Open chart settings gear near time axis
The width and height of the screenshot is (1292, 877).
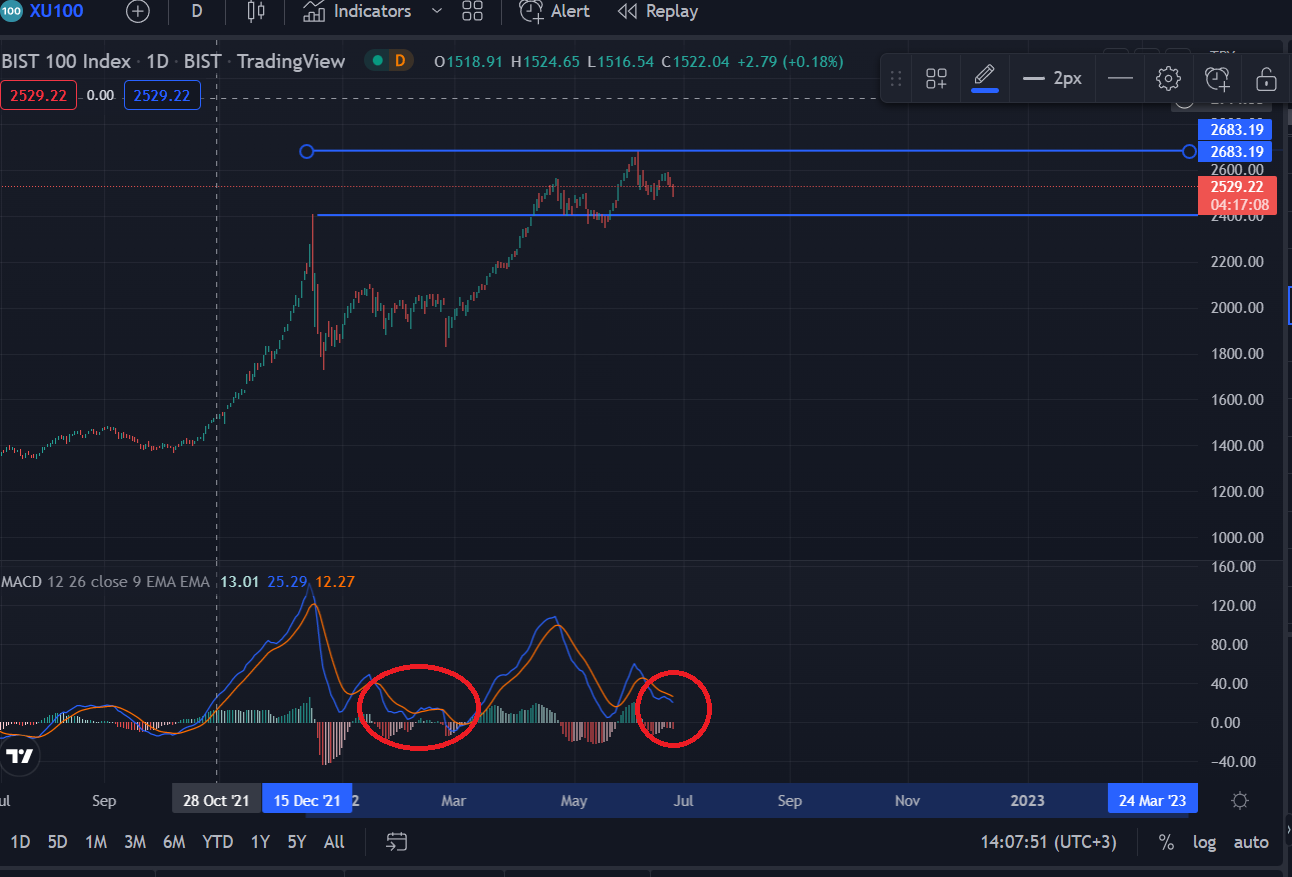click(1240, 800)
